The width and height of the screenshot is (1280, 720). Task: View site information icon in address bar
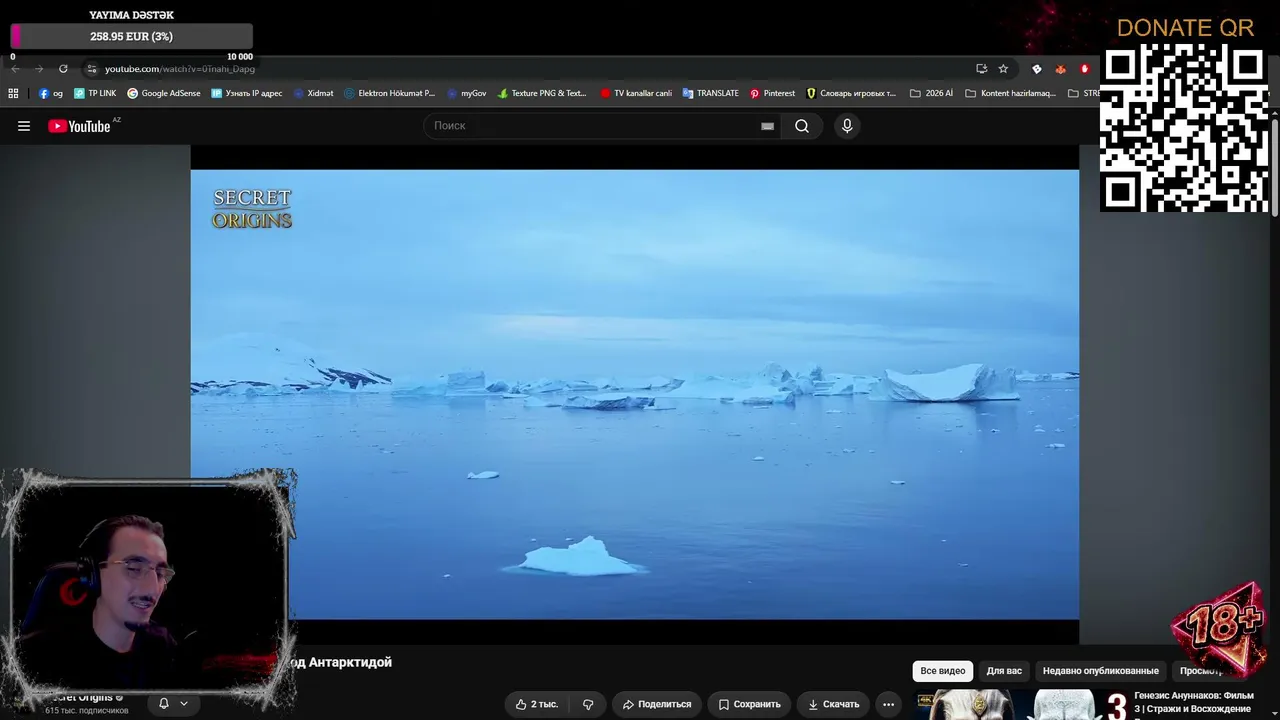[91, 69]
